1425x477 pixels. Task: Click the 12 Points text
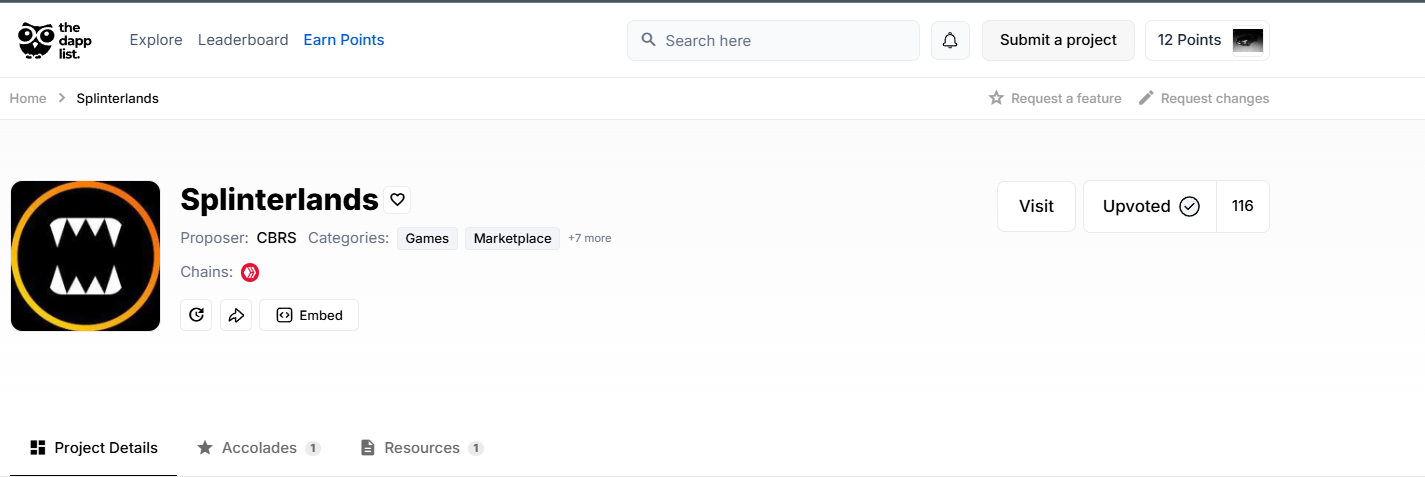(x=1189, y=40)
